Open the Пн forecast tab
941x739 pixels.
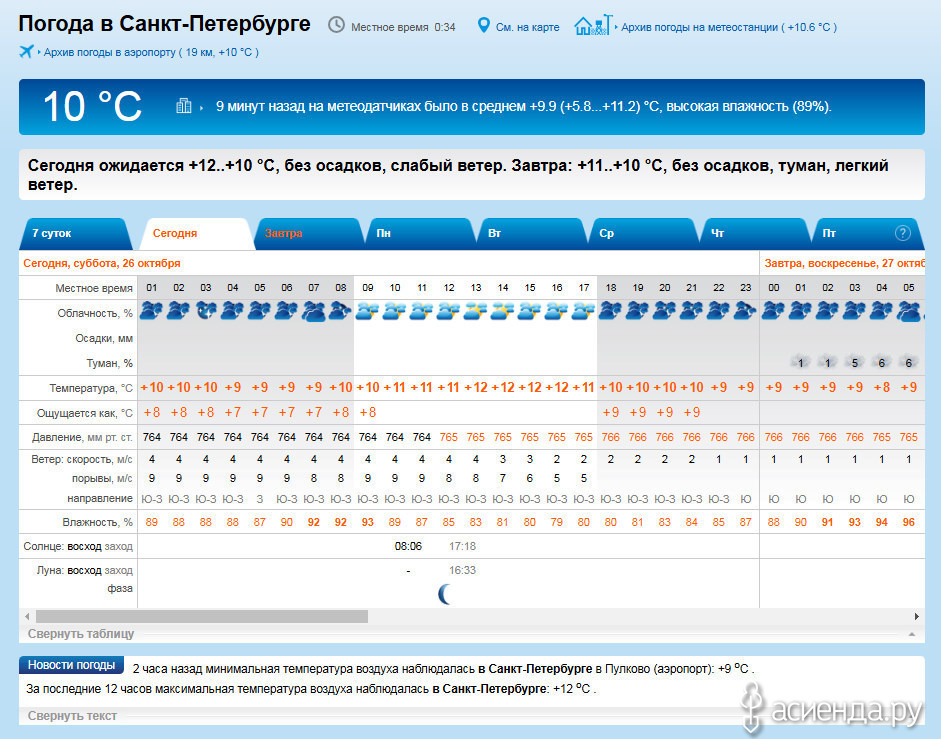421,234
